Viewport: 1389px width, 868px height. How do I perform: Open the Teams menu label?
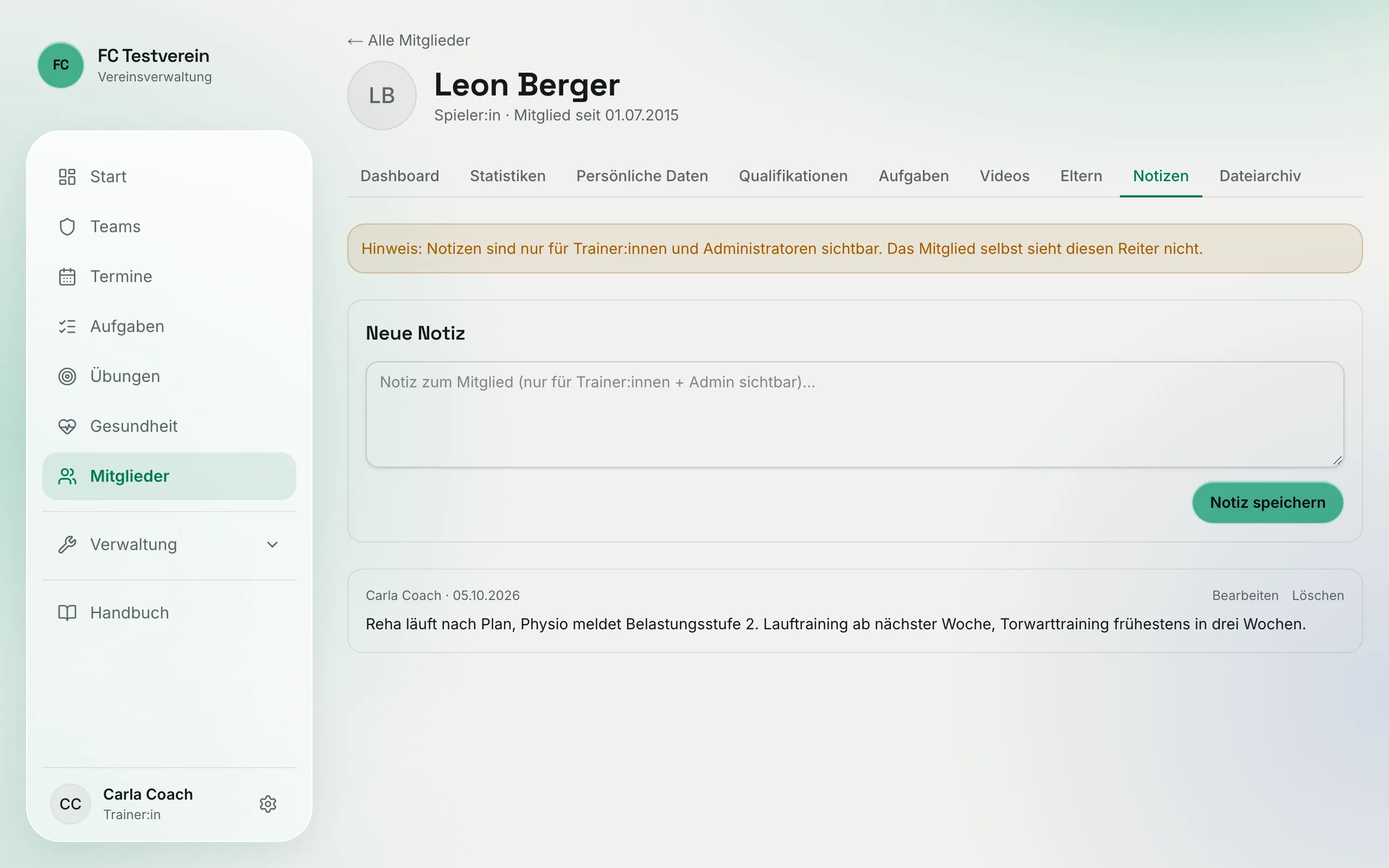(x=116, y=227)
